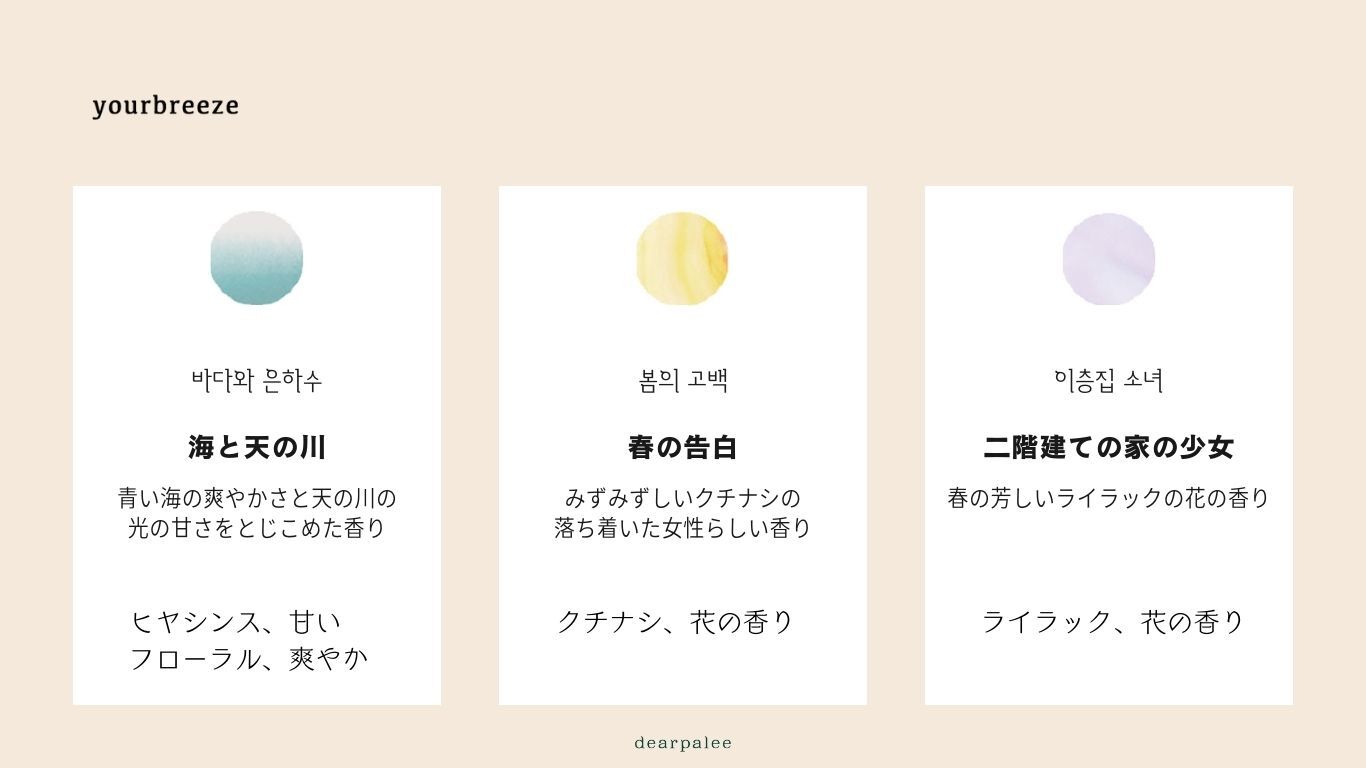Click the notes text ライラック、花の香り
Screen dimensions: 1366x768
click(x=1113, y=622)
